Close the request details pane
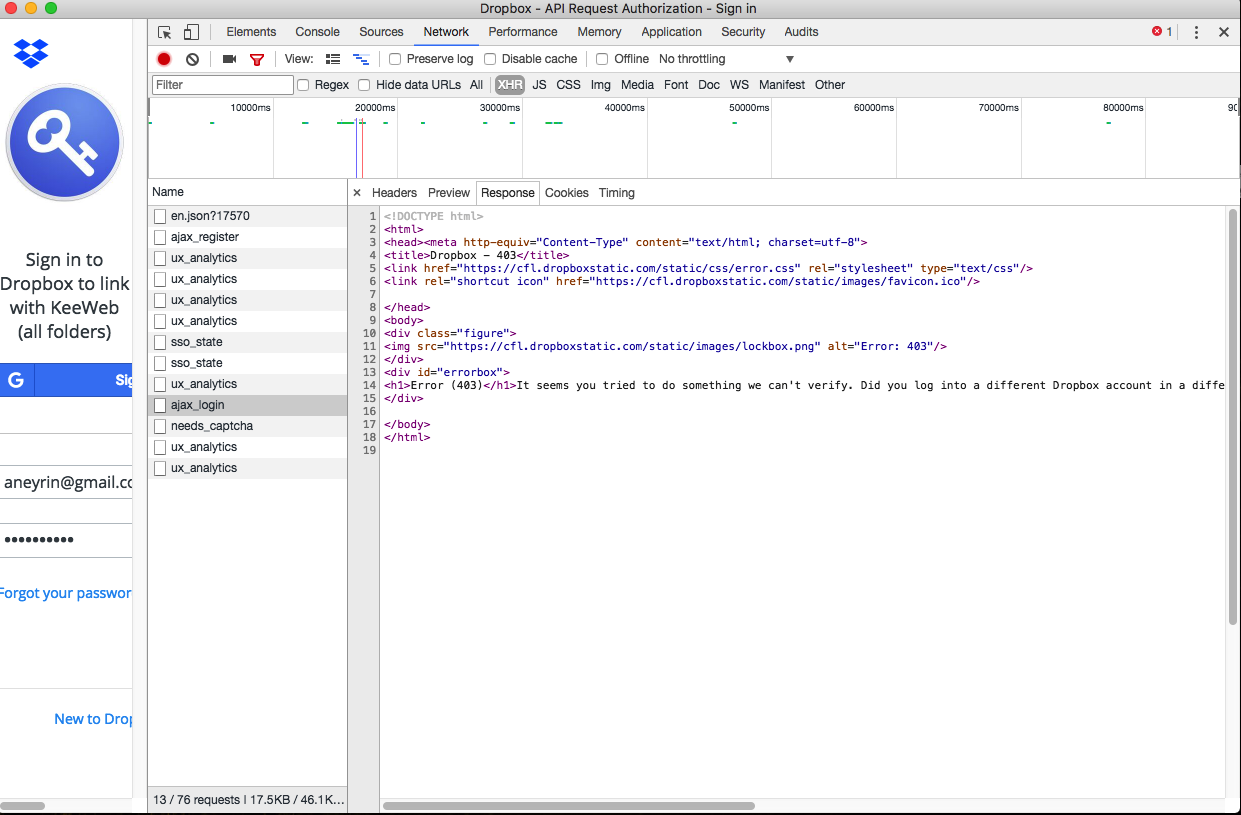 pyautogui.click(x=357, y=193)
